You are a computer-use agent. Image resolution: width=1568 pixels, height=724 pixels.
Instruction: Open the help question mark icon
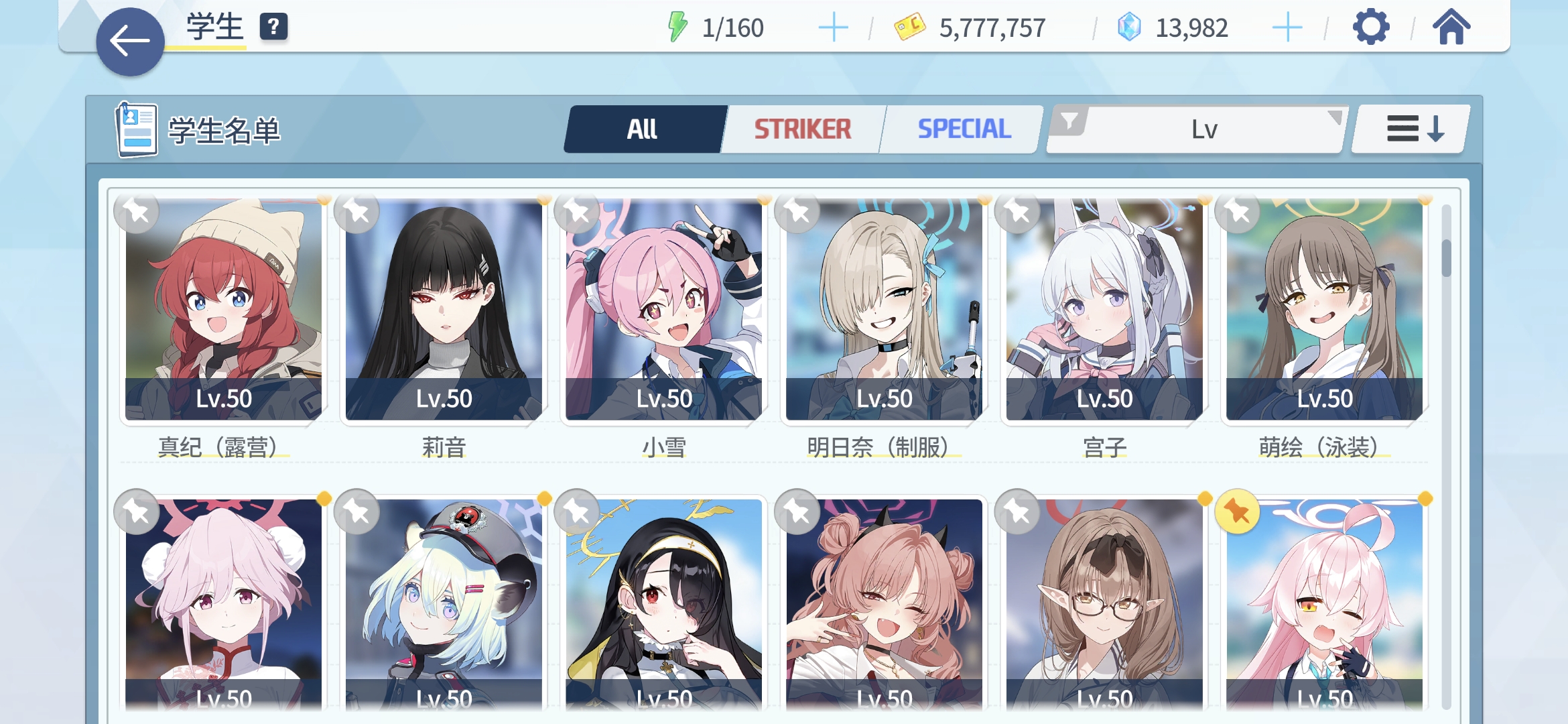(x=273, y=27)
